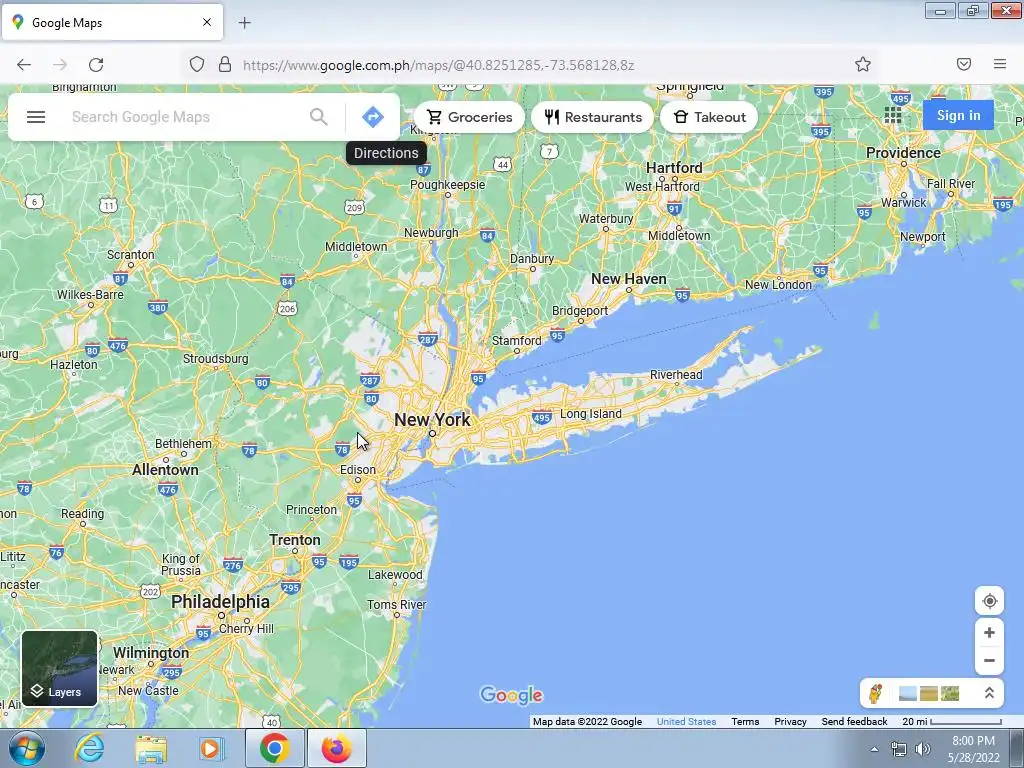The image size is (1024, 768).
Task: Show hidden tray icons arrow
Action: click(874, 749)
